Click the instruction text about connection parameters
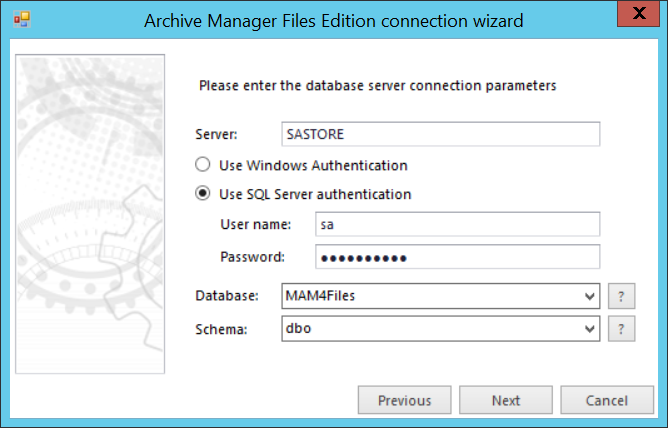Image resolution: width=668 pixels, height=428 pixels. pyautogui.click(x=378, y=86)
